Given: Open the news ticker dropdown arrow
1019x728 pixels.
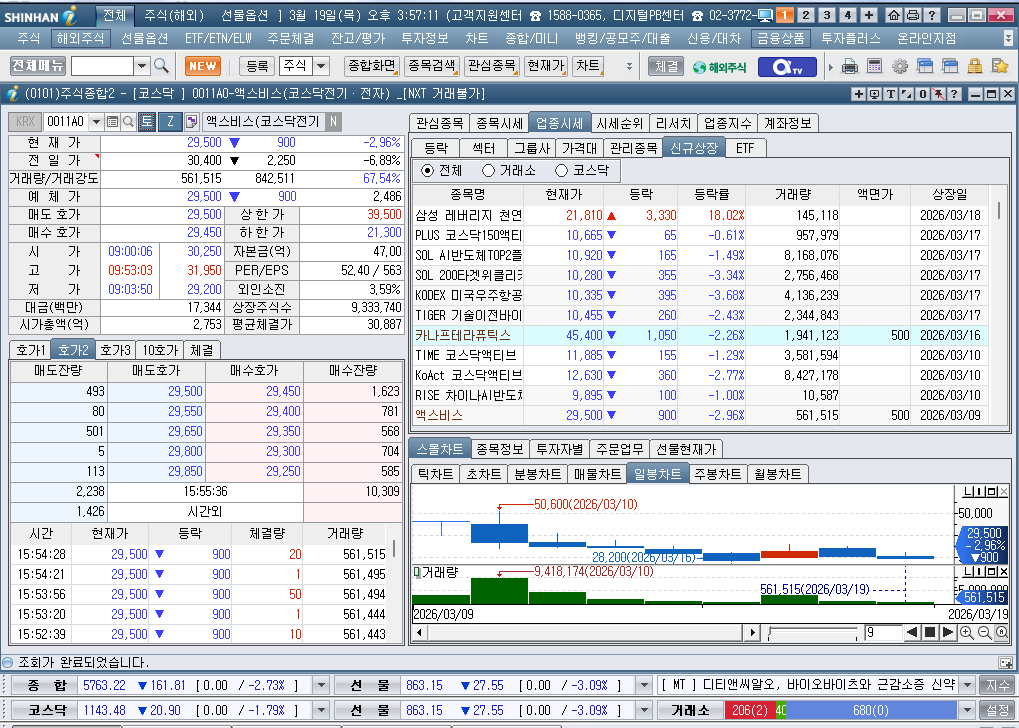Looking at the screenshot, I should pyautogui.click(x=967, y=684).
